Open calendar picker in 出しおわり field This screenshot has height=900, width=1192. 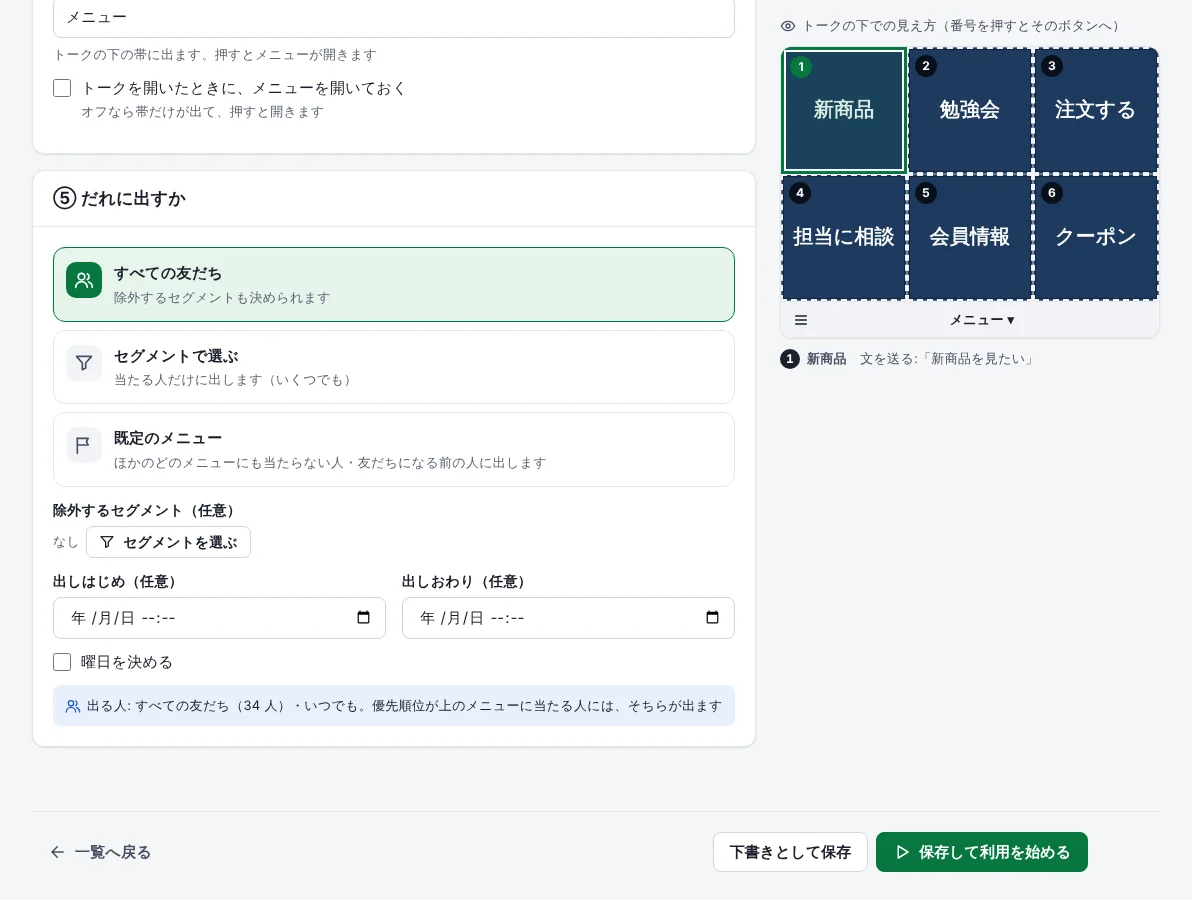(x=712, y=617)
